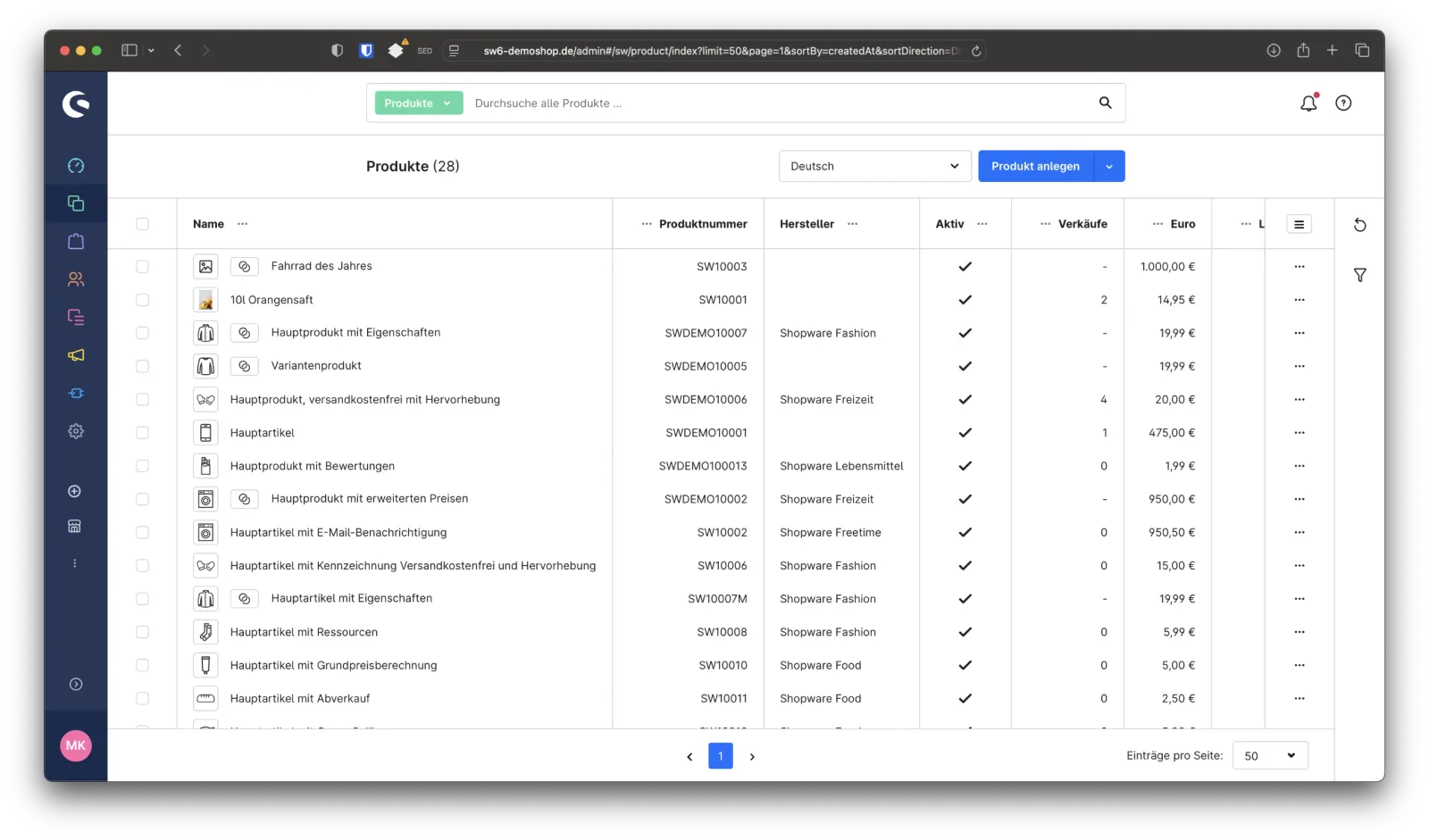Click the Produkt anlegen button

pyautogui.click(x=1035, y=166)
